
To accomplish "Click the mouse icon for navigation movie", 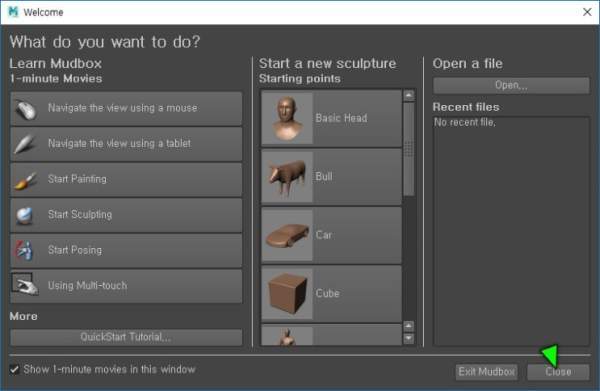I will [x=26, y=109].
